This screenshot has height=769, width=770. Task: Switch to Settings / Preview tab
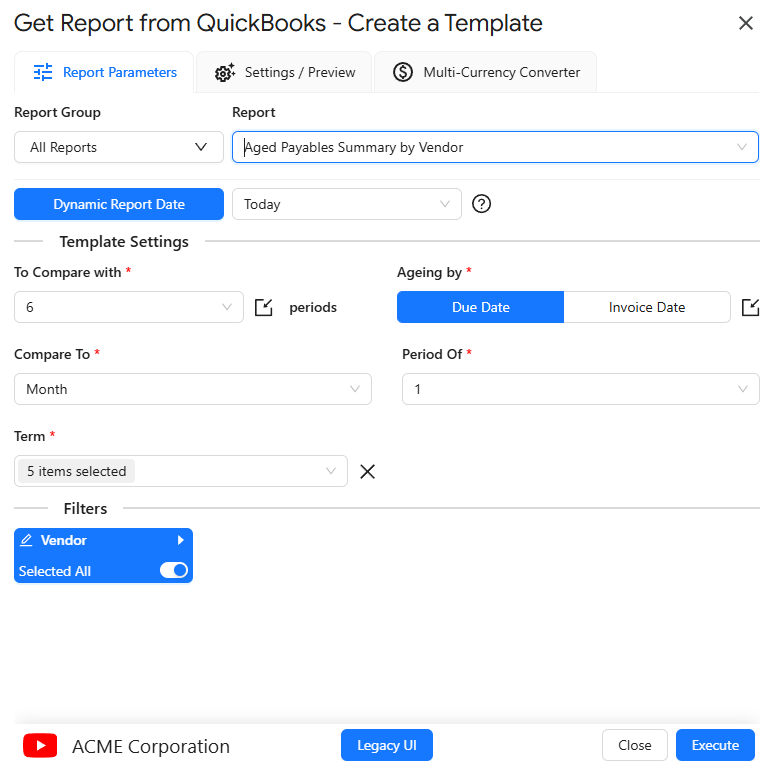click(284, 72)
